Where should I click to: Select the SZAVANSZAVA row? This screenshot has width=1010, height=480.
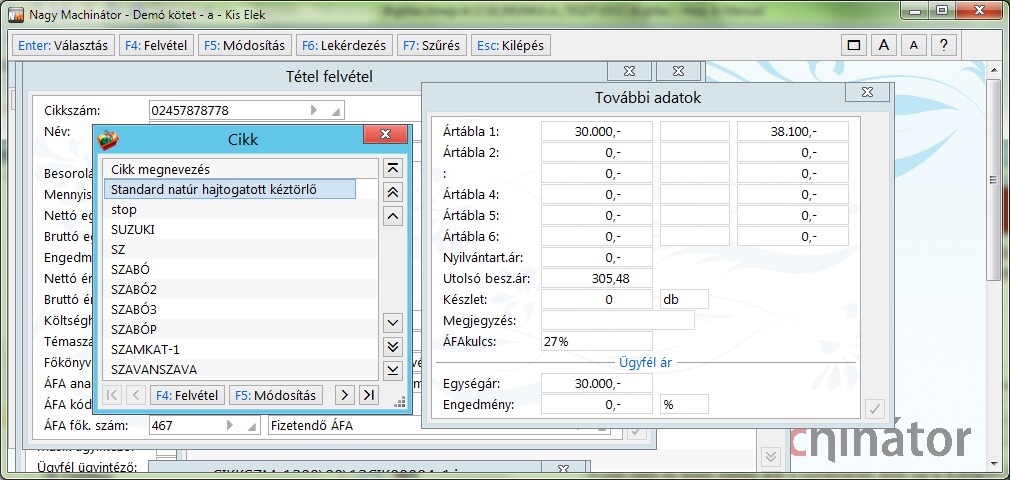240,369
